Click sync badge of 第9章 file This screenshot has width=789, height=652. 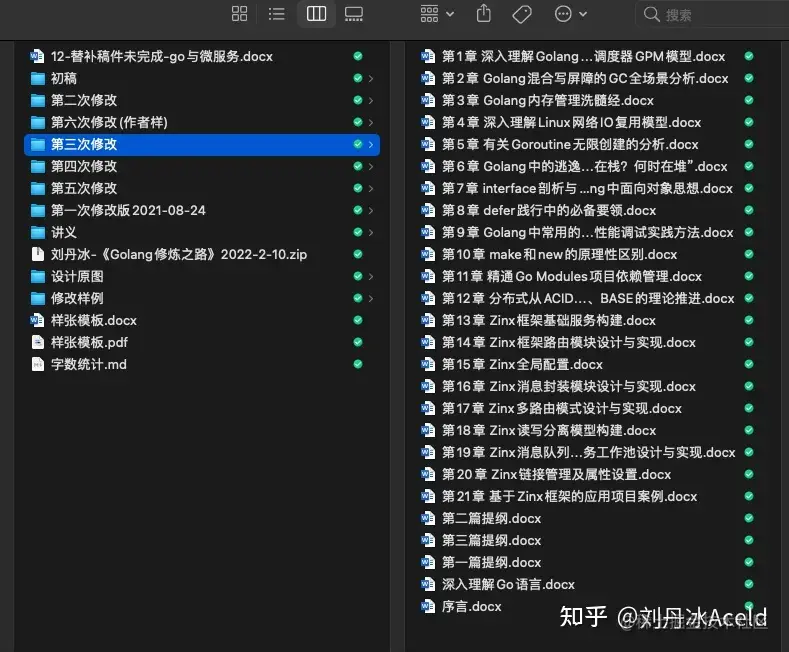[749, 232]
